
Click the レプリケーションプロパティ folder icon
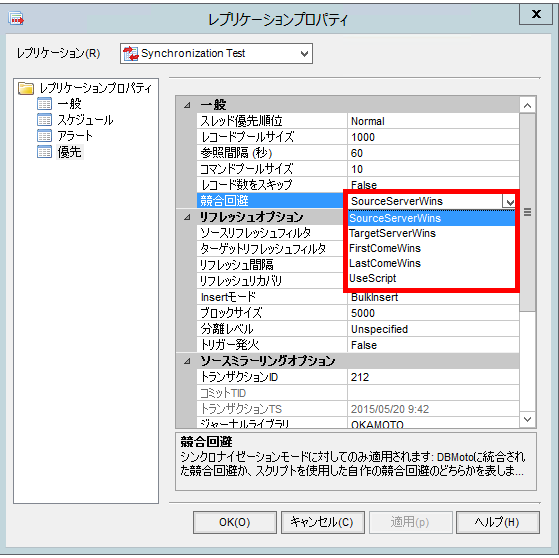[x=26, y=88]
